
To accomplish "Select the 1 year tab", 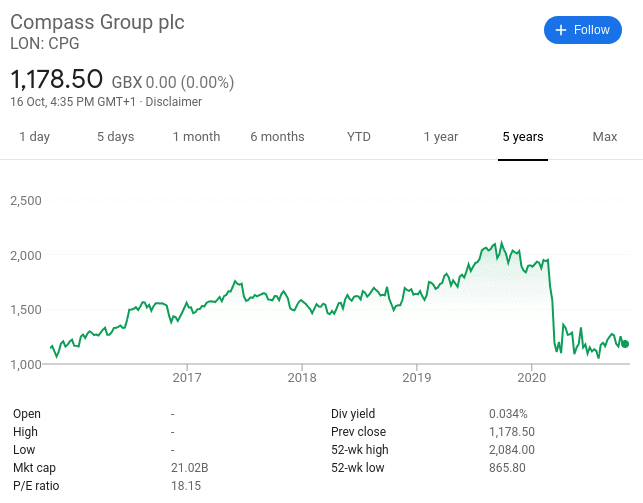I will click(441, 137).
